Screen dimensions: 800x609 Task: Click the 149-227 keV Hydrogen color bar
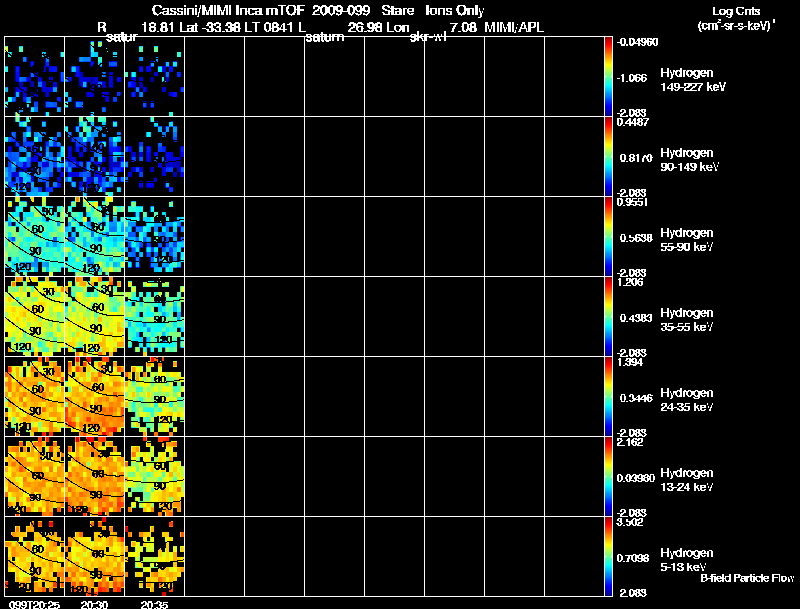pyautogui.click(x=609, y=76)
